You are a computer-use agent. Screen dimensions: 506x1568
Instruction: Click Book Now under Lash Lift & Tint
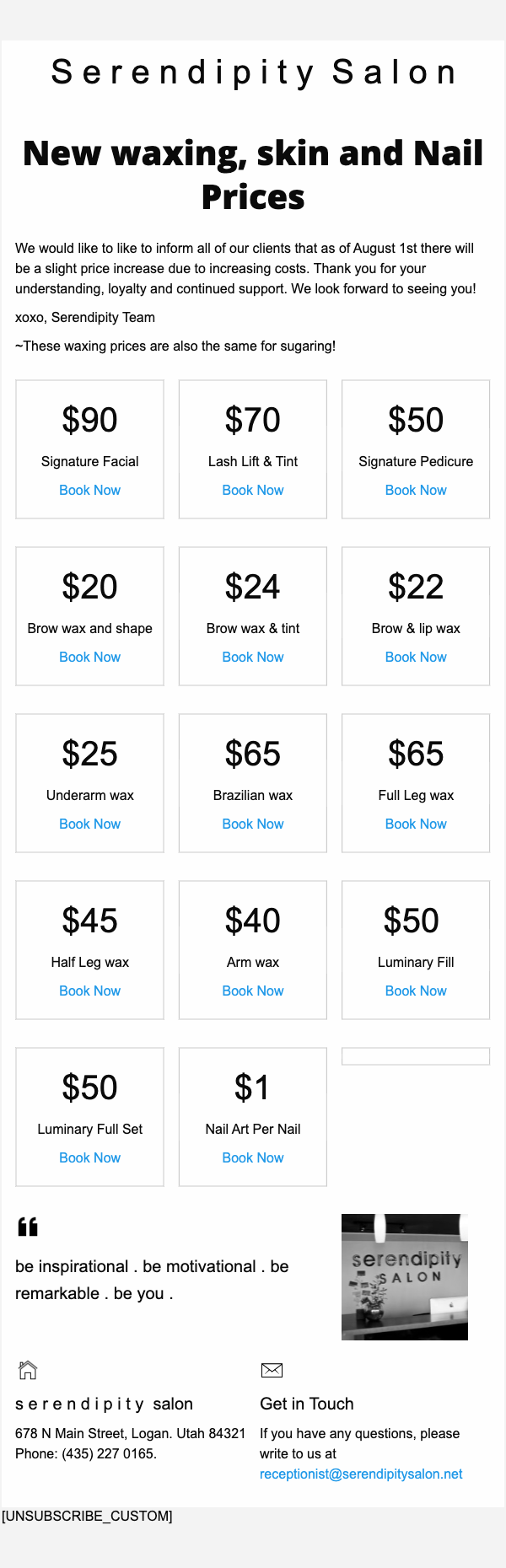click(253, 490)
